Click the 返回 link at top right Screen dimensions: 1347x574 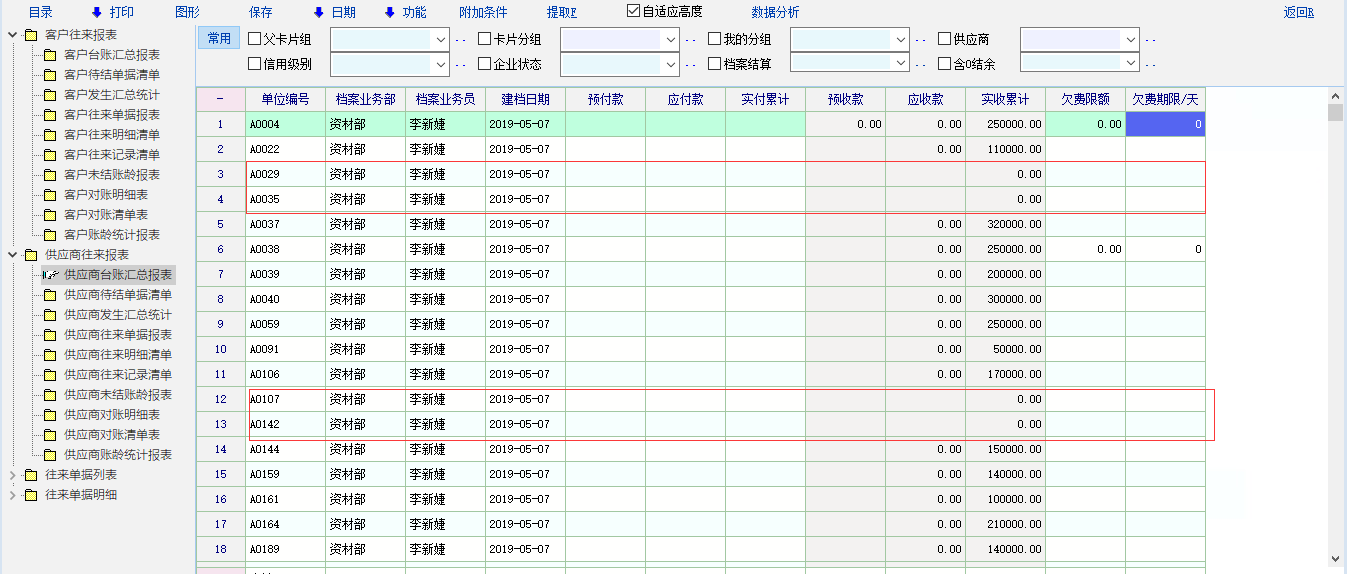1298,13
